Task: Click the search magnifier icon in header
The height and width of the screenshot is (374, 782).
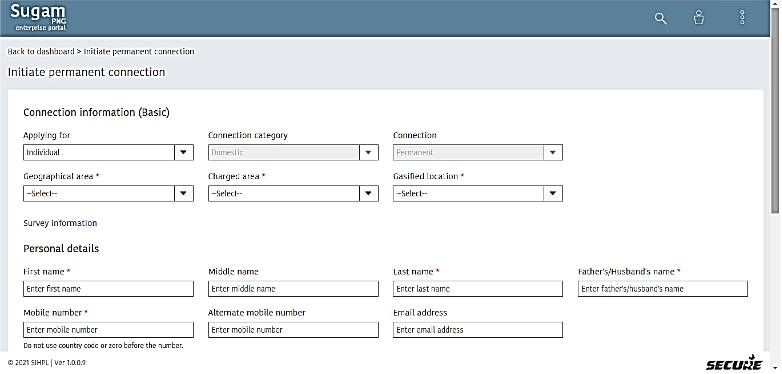Action: [x=660, y=18]
